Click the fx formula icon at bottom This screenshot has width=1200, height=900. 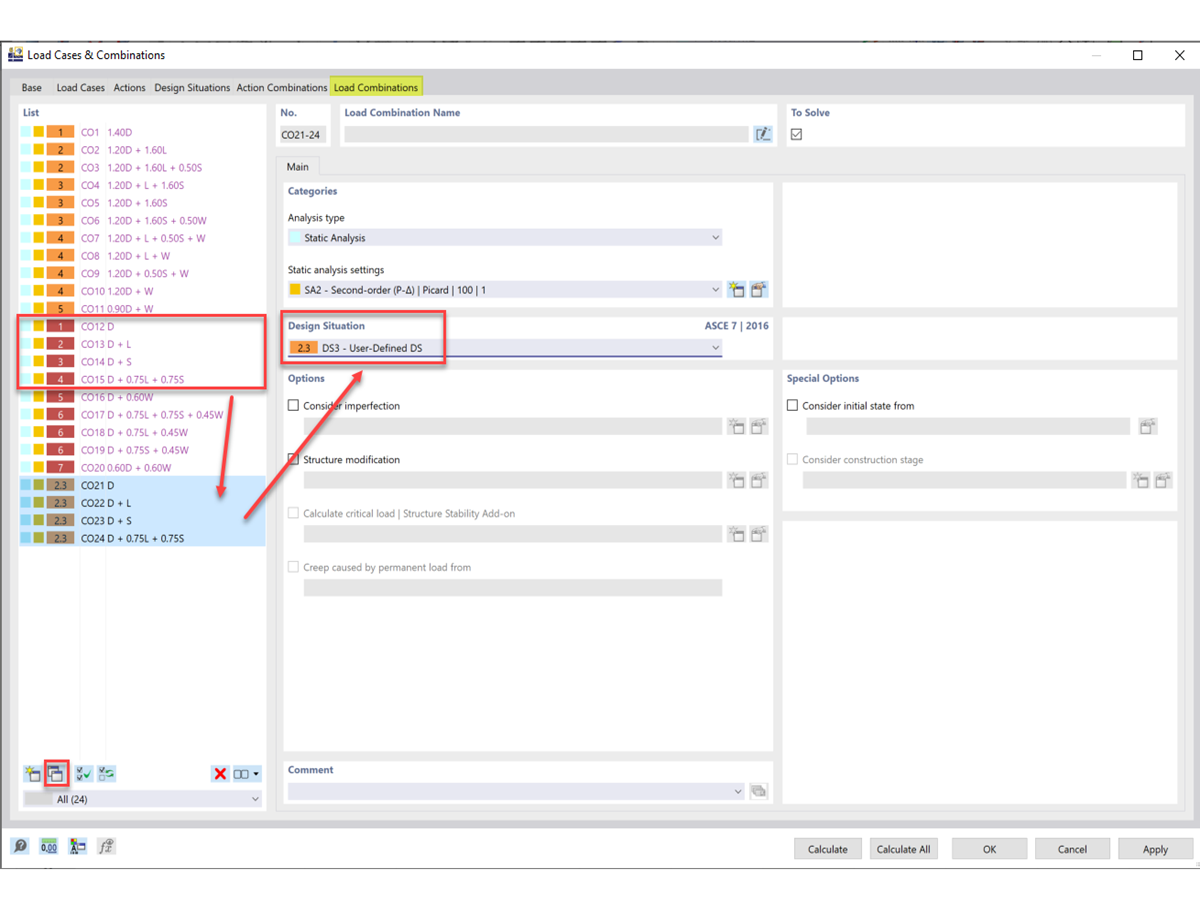(107, 847)
